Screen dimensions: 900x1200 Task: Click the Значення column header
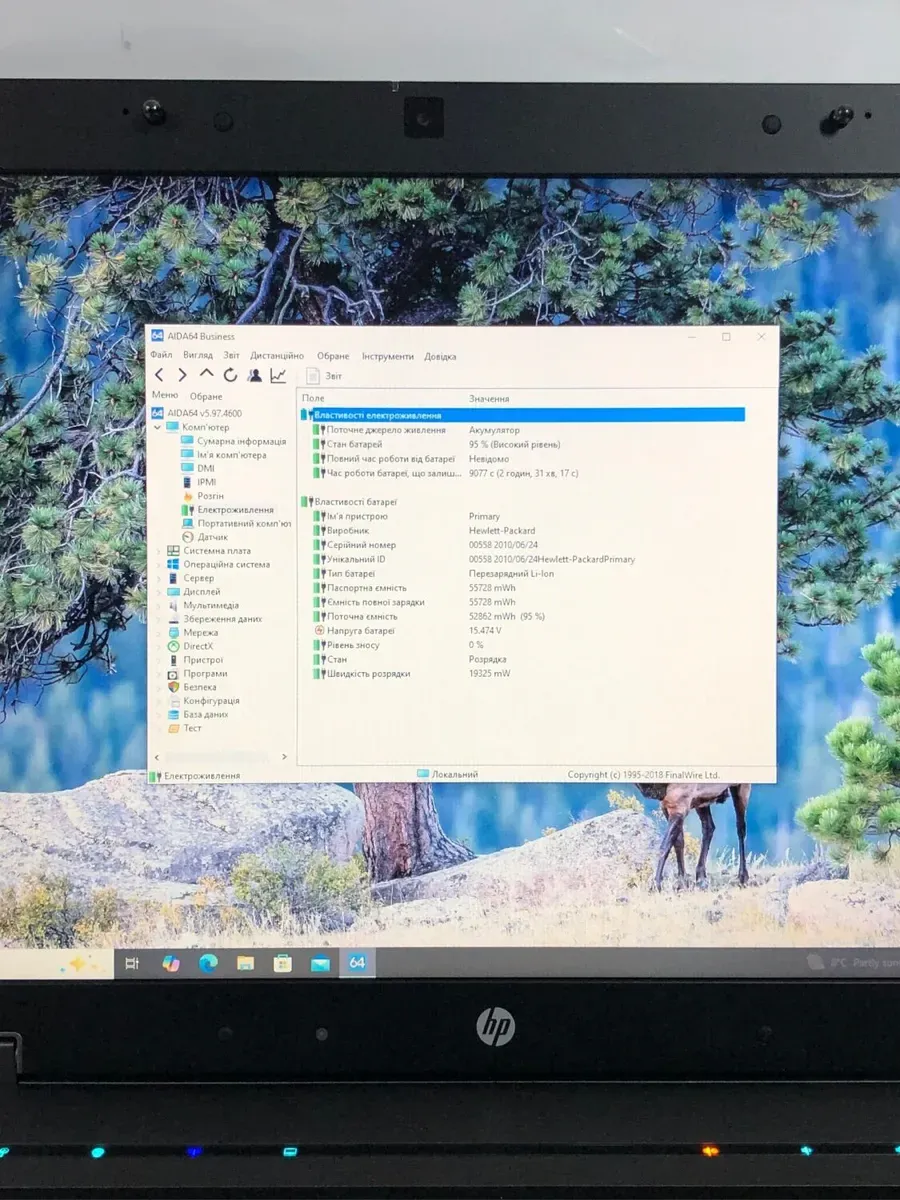489,398
